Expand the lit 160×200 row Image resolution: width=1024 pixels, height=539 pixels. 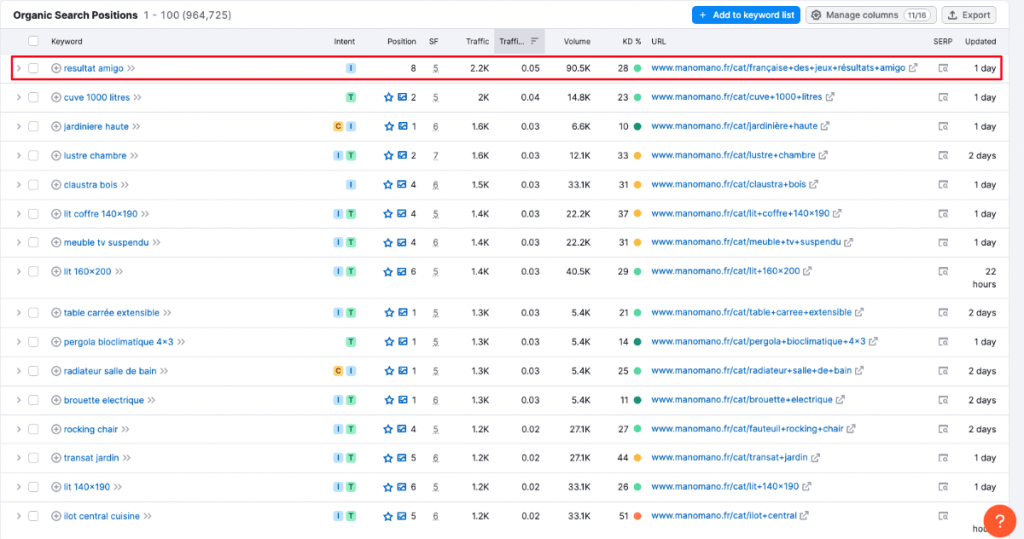[18, 271]
